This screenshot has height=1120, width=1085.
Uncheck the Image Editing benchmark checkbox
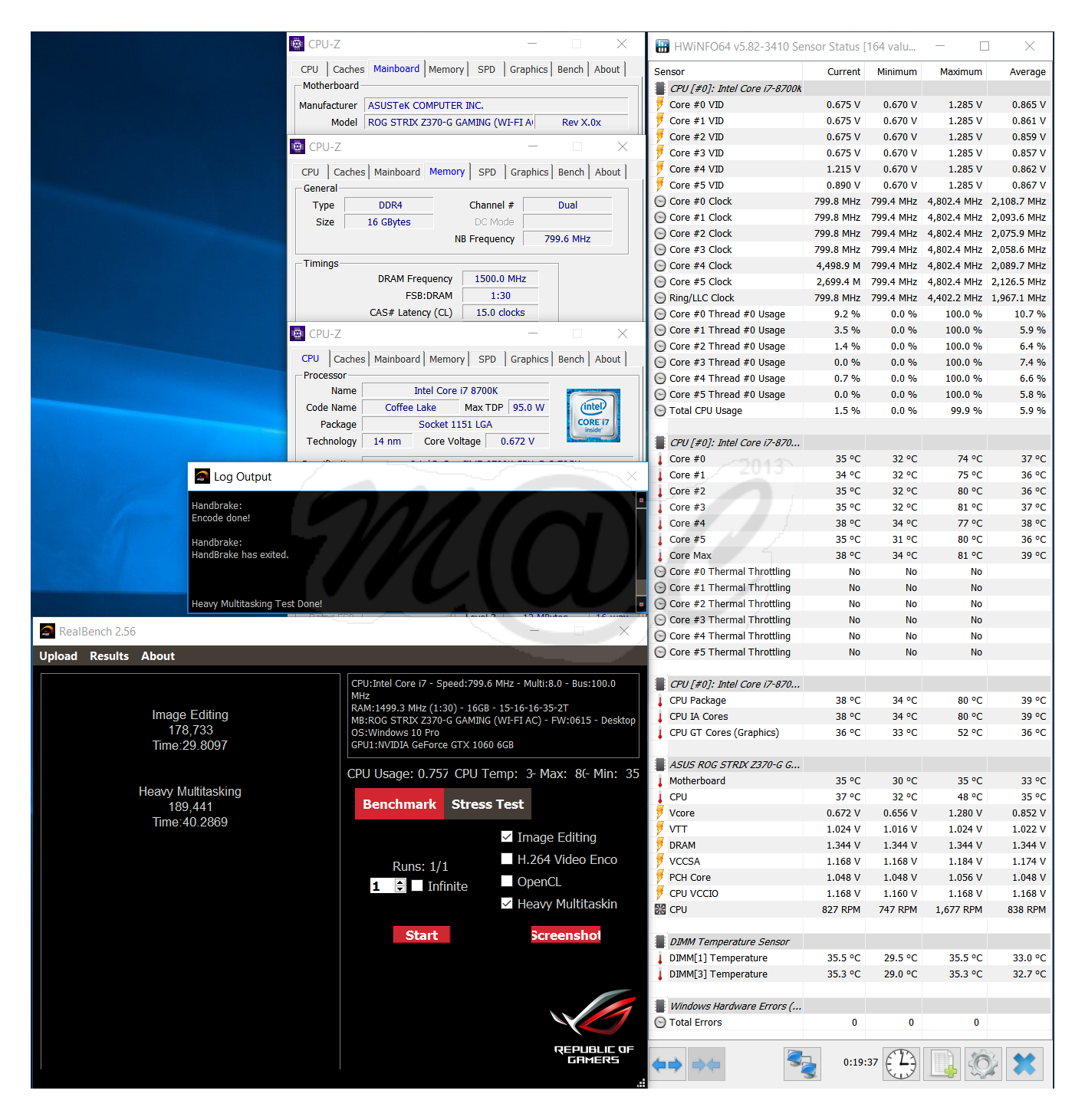coord(507,836)
